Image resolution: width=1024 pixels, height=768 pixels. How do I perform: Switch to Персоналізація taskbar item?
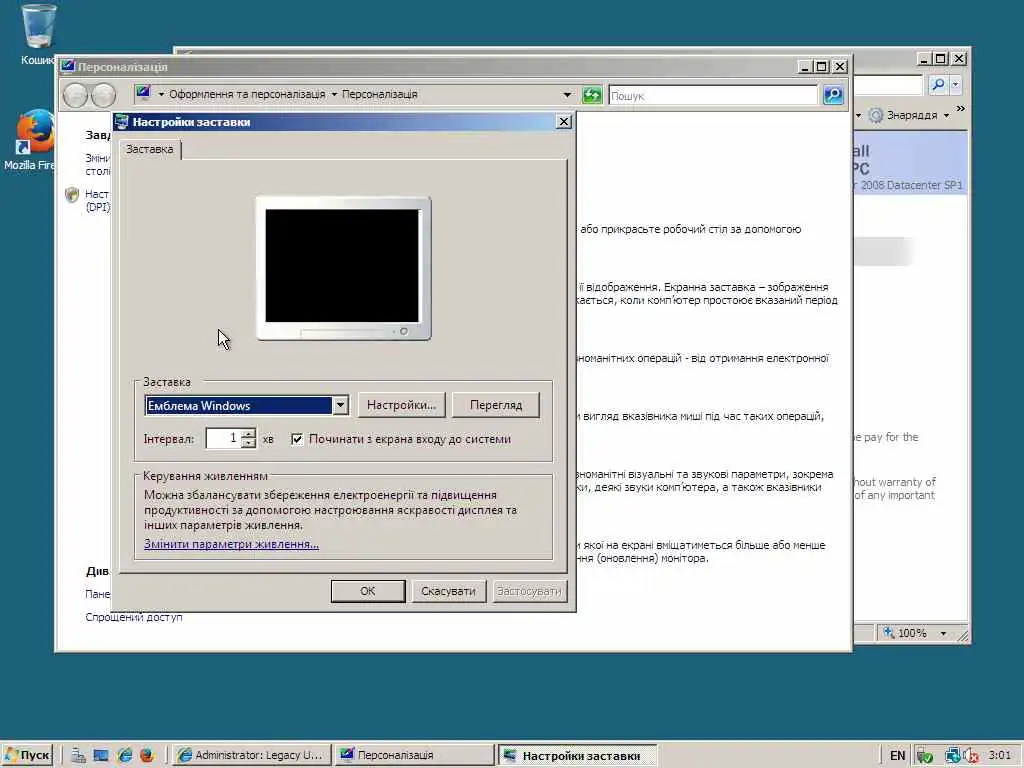(414, 756)
